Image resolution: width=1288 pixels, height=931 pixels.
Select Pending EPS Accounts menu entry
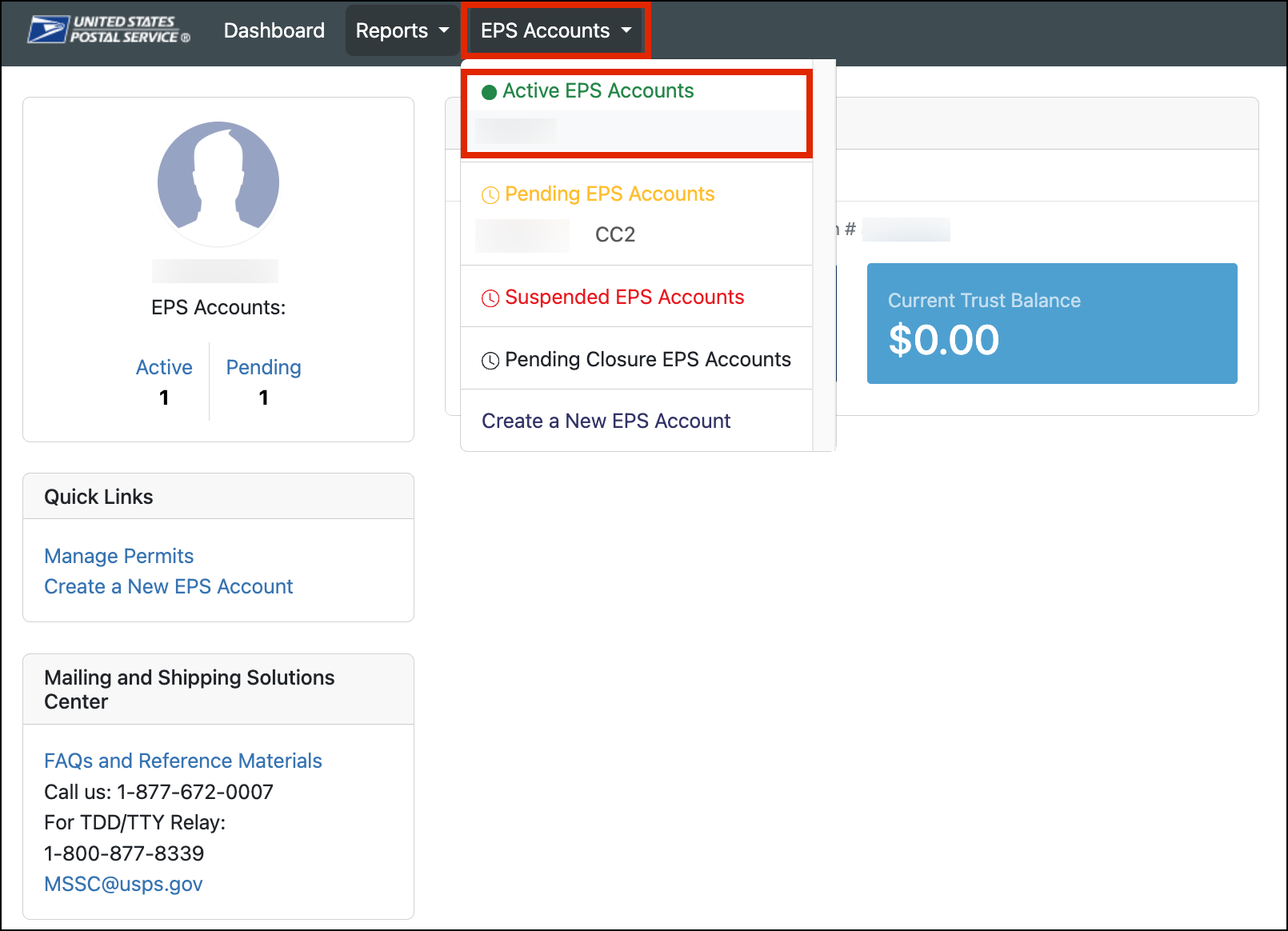pos(610,194)
